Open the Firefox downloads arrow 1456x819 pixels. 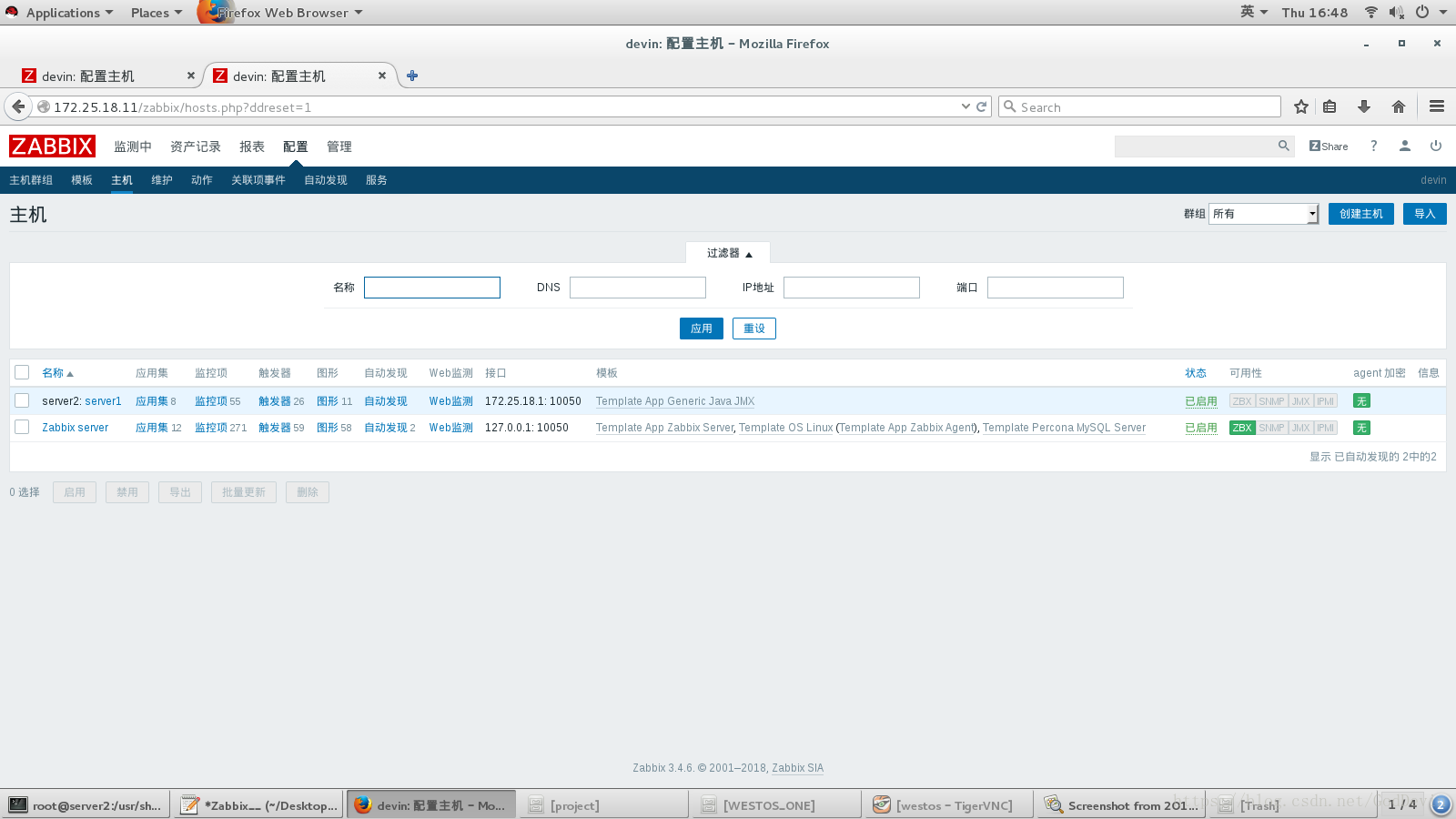pos(1364,106)
